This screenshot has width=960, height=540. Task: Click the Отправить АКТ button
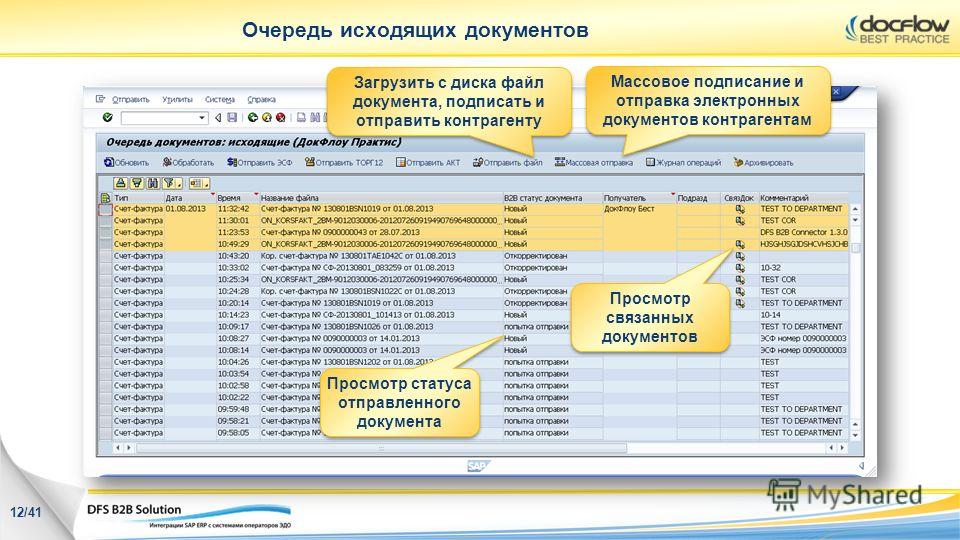(x=428, y=162)
